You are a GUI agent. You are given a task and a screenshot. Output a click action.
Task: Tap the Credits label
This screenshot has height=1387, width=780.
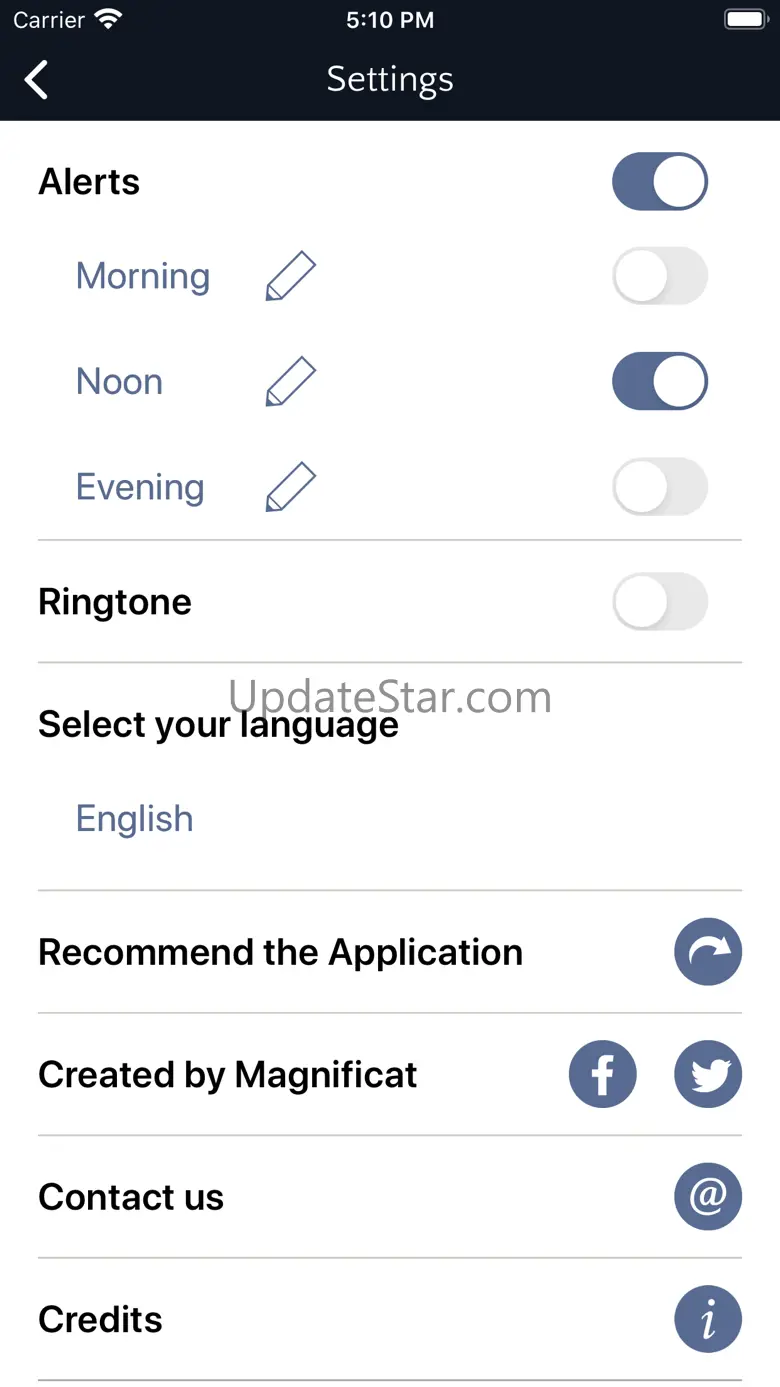point(100,1320)
